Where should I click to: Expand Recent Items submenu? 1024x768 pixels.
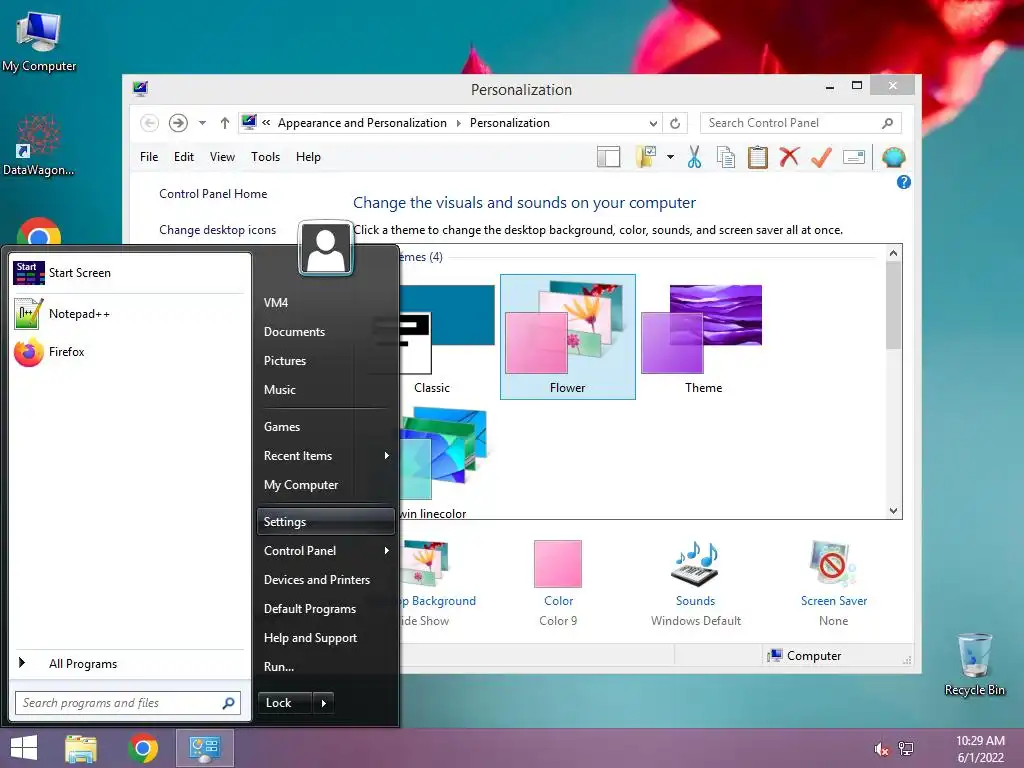[325, 456]
